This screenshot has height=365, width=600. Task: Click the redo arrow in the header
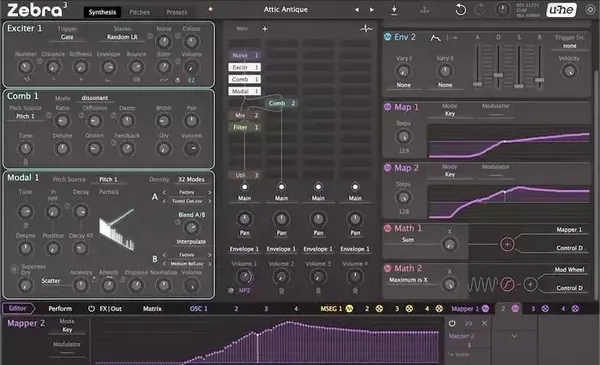tap(480, 10)
